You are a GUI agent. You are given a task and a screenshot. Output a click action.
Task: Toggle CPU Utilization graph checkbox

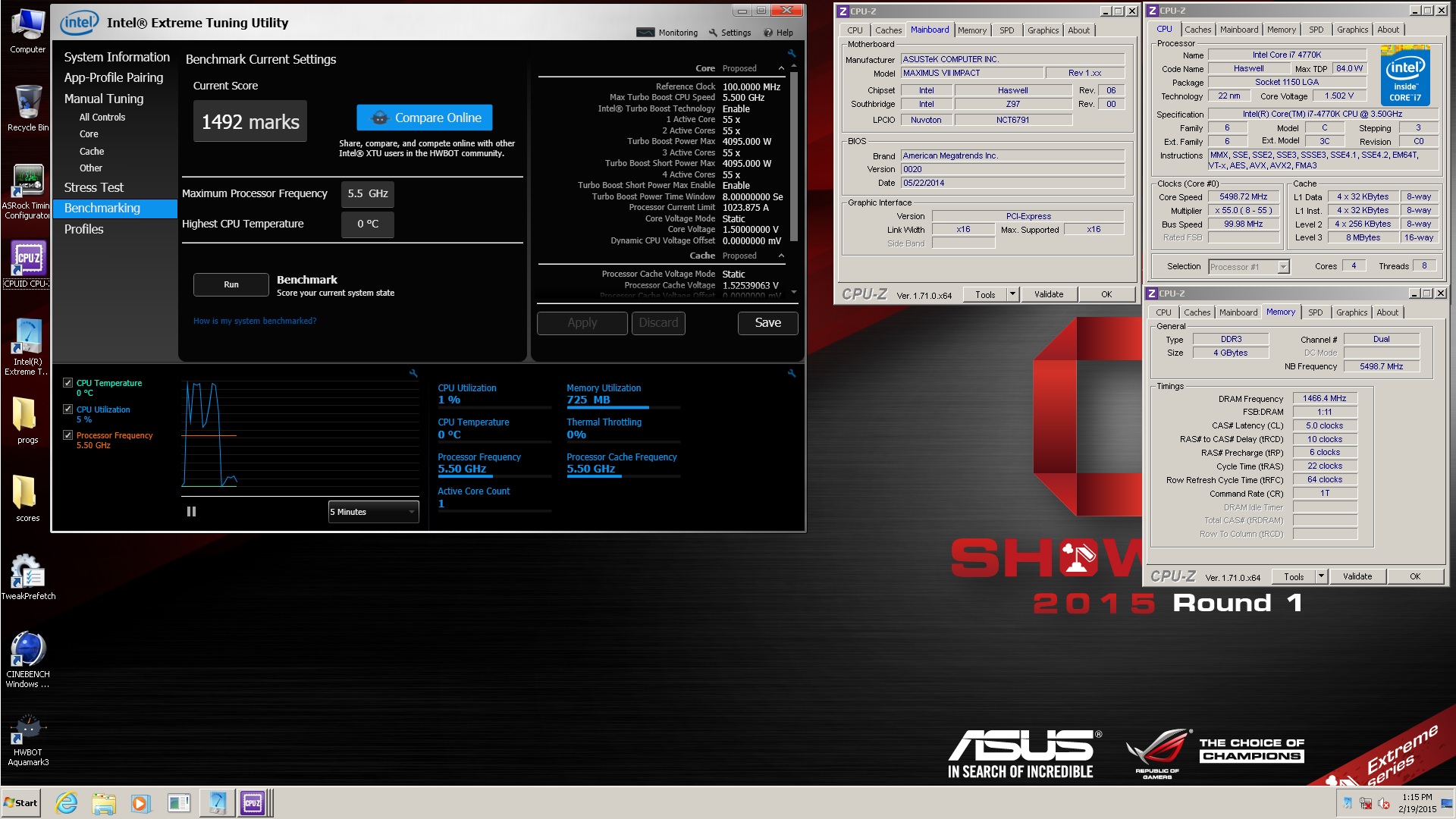click(x=68, y=409)
